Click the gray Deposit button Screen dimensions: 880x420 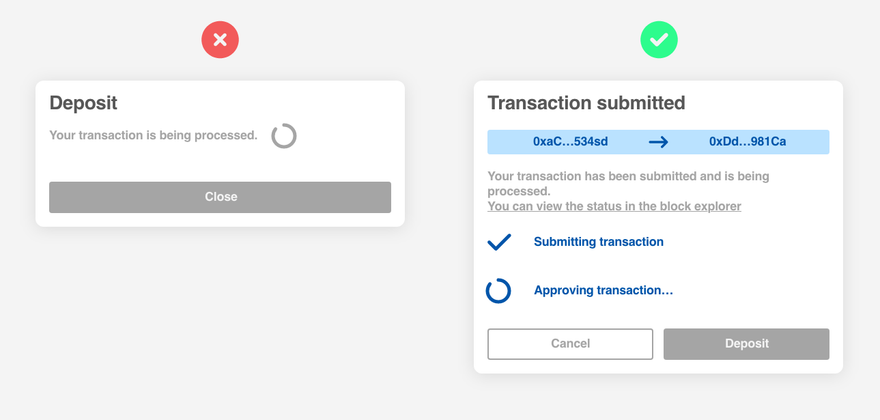(746, 344)
